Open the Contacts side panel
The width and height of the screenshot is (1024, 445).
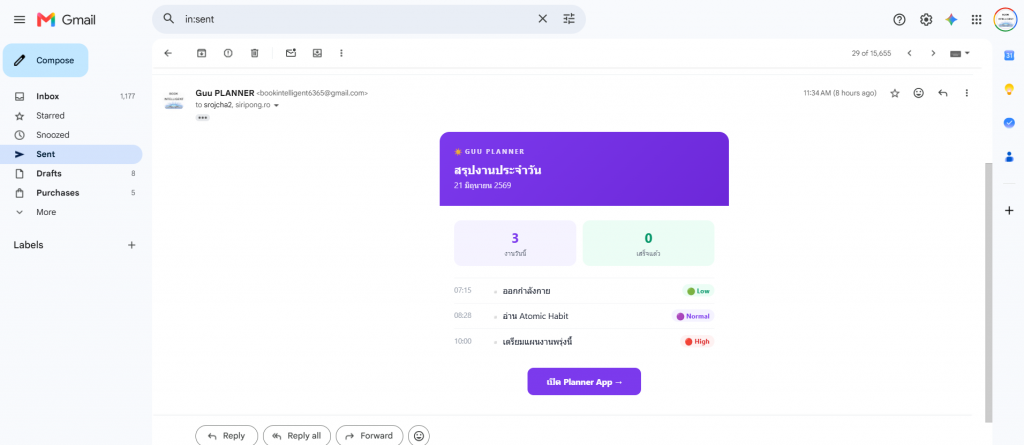pyautogui.click(x=1008, y=156)
